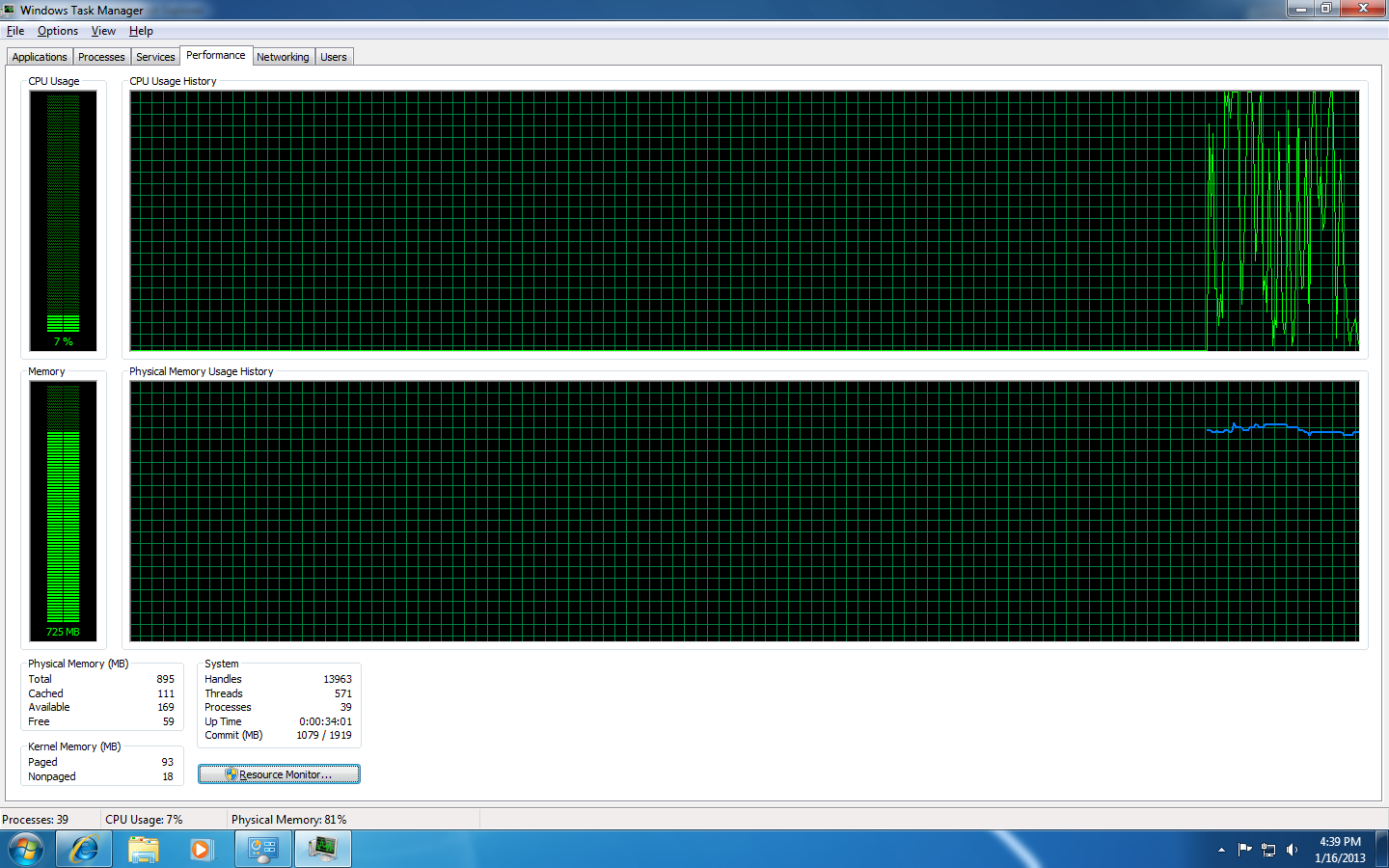The image size is (1389, 868).
Task: Open the Options menu
Action: click(x=58, y=31)
